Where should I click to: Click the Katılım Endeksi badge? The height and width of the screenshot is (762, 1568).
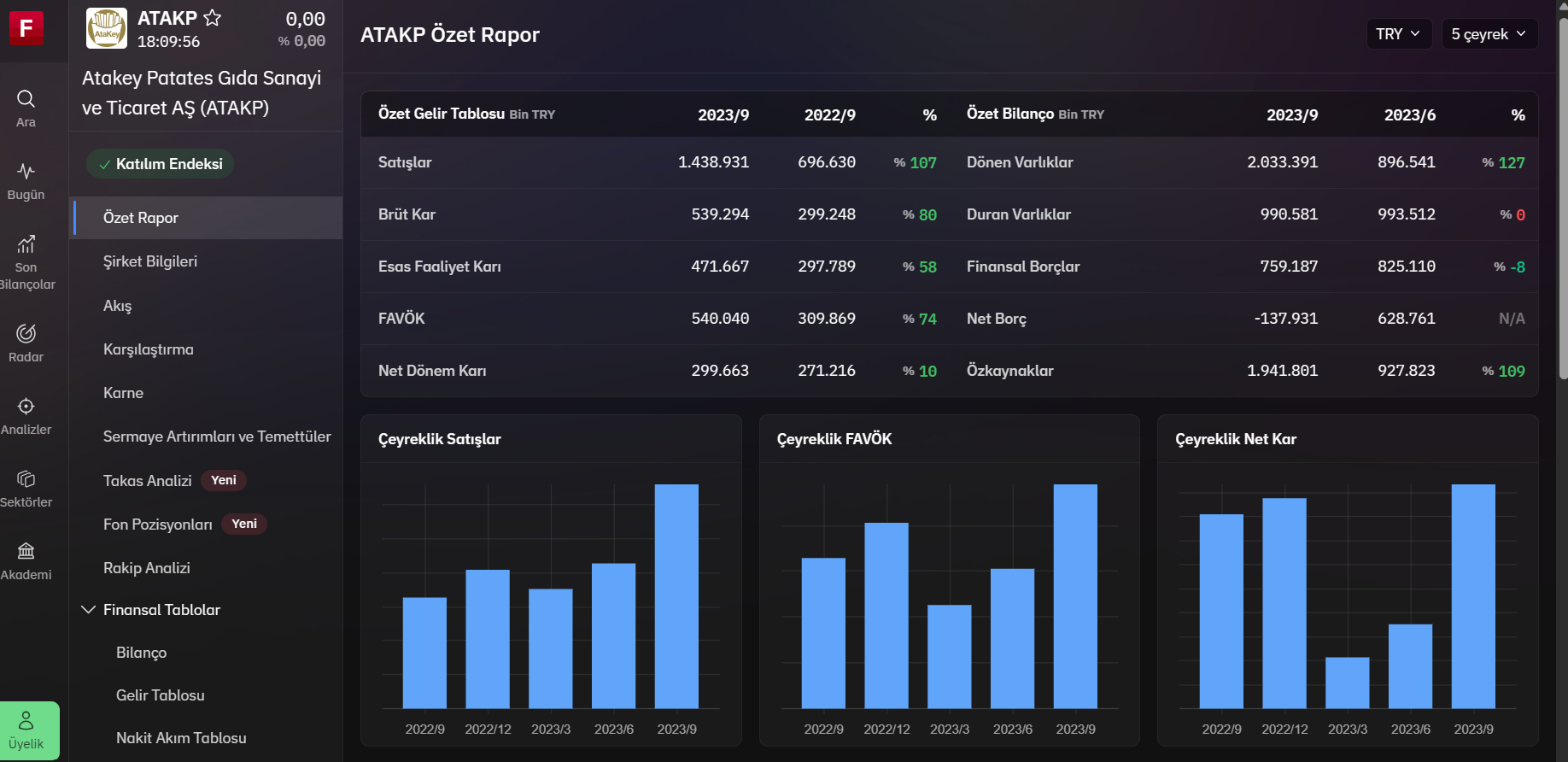pyautogui.click(x=160, y=164)
